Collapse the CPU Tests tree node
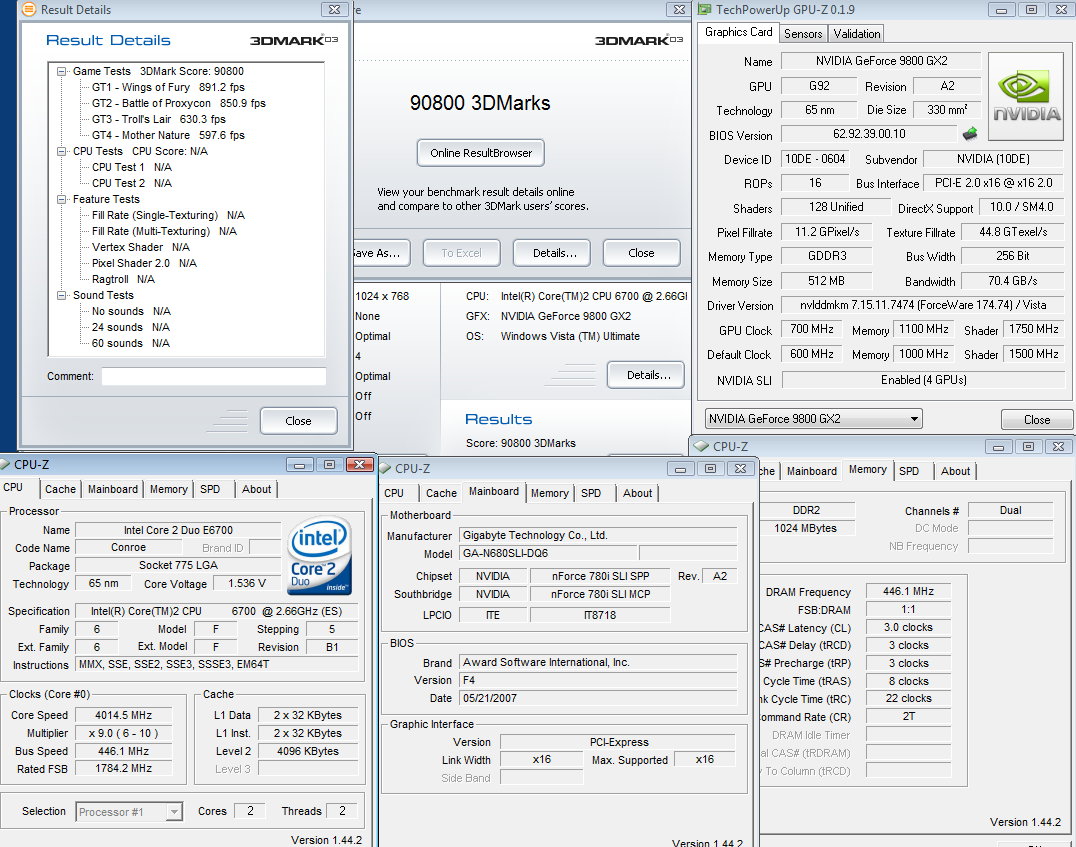 click(62, 151)
